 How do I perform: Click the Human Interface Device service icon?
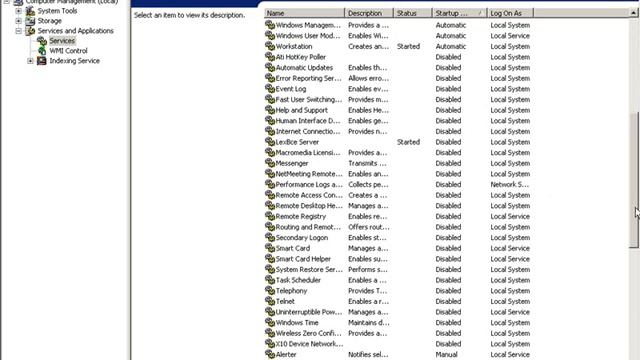tap(270, 120)
